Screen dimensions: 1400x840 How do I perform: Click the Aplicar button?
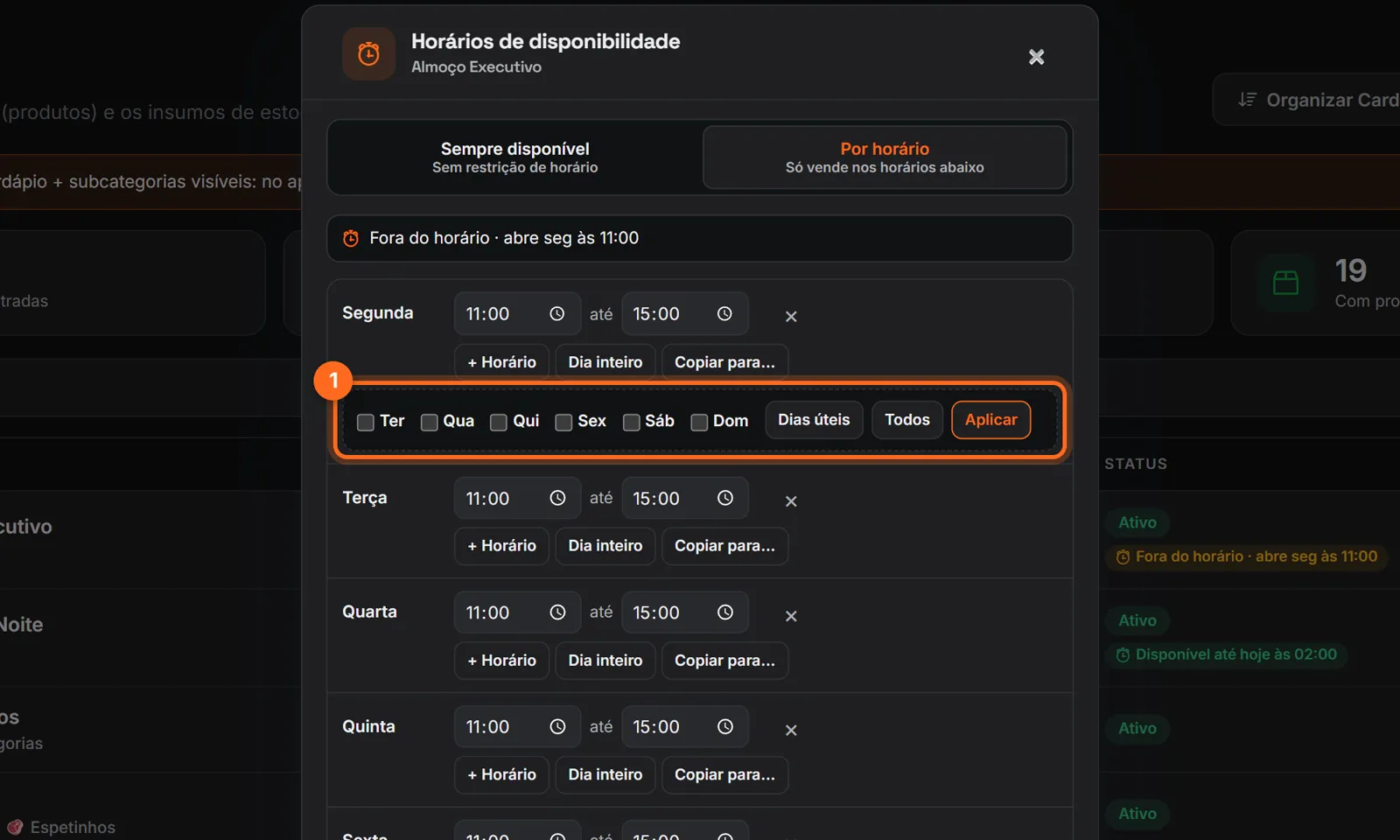(990, 420)
